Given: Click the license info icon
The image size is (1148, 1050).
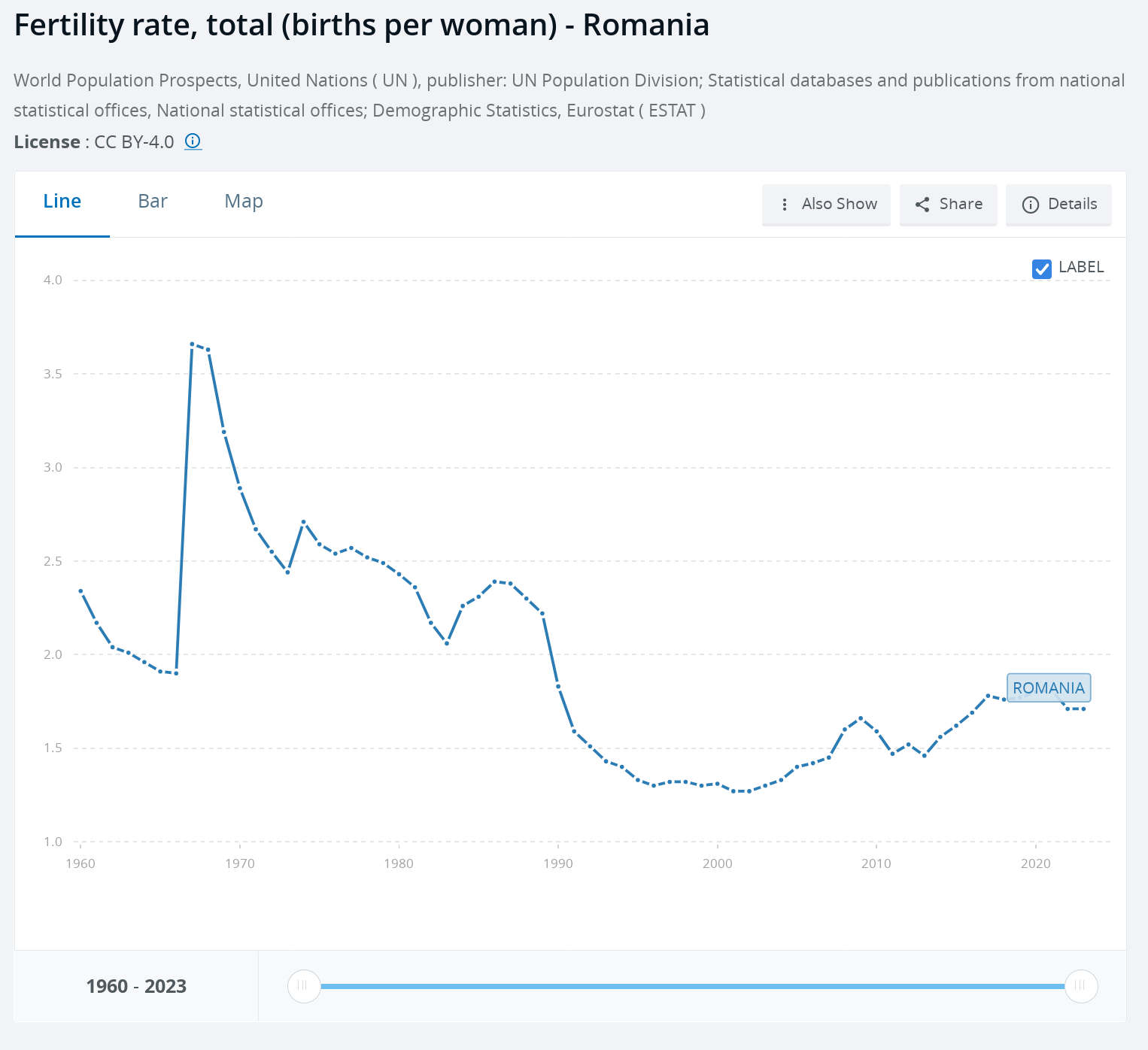Looking at the screenshot, I should 193,141.
